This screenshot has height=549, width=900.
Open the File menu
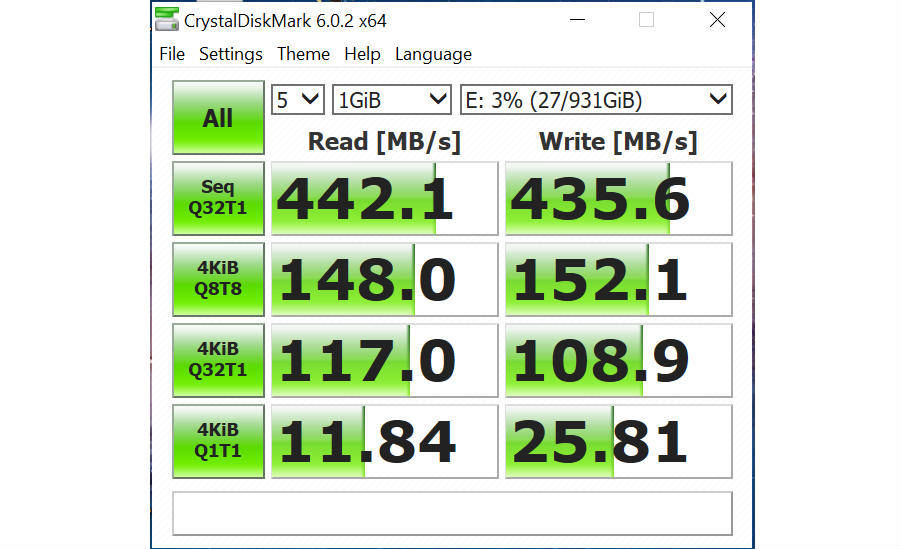click(172, 54)
